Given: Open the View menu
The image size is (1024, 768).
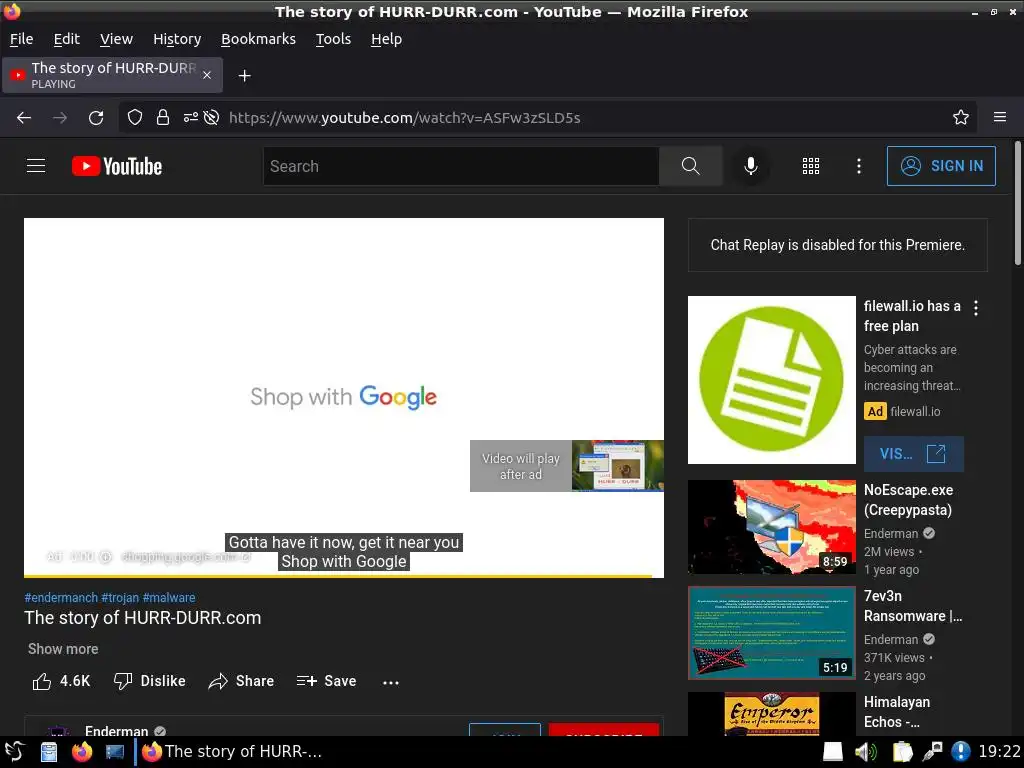Looking at the screenshot, I should (x=116, y=39).
